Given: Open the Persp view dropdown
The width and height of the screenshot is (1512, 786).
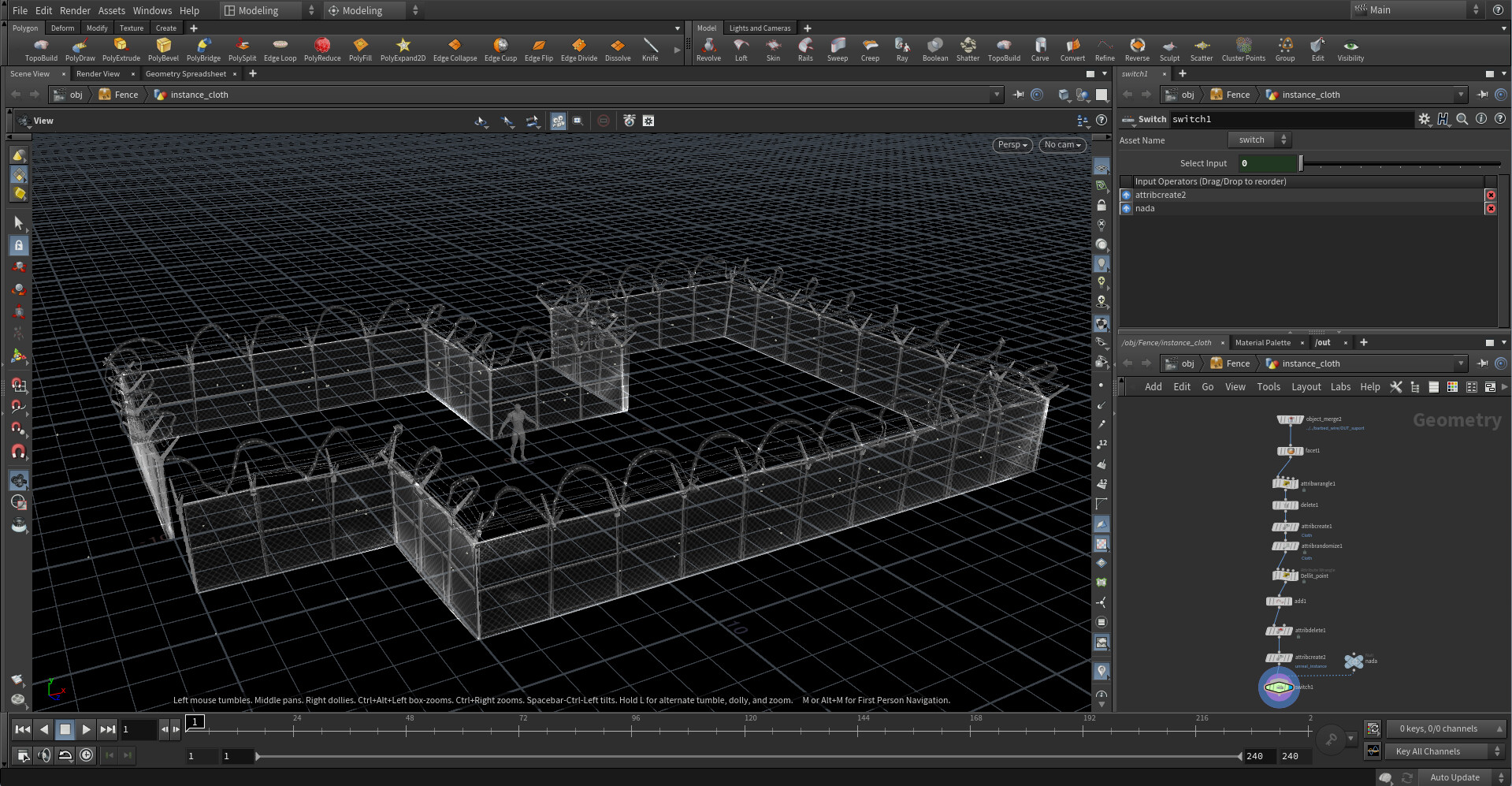Looking at the screenshot, I should click(x=1012, y=144).
